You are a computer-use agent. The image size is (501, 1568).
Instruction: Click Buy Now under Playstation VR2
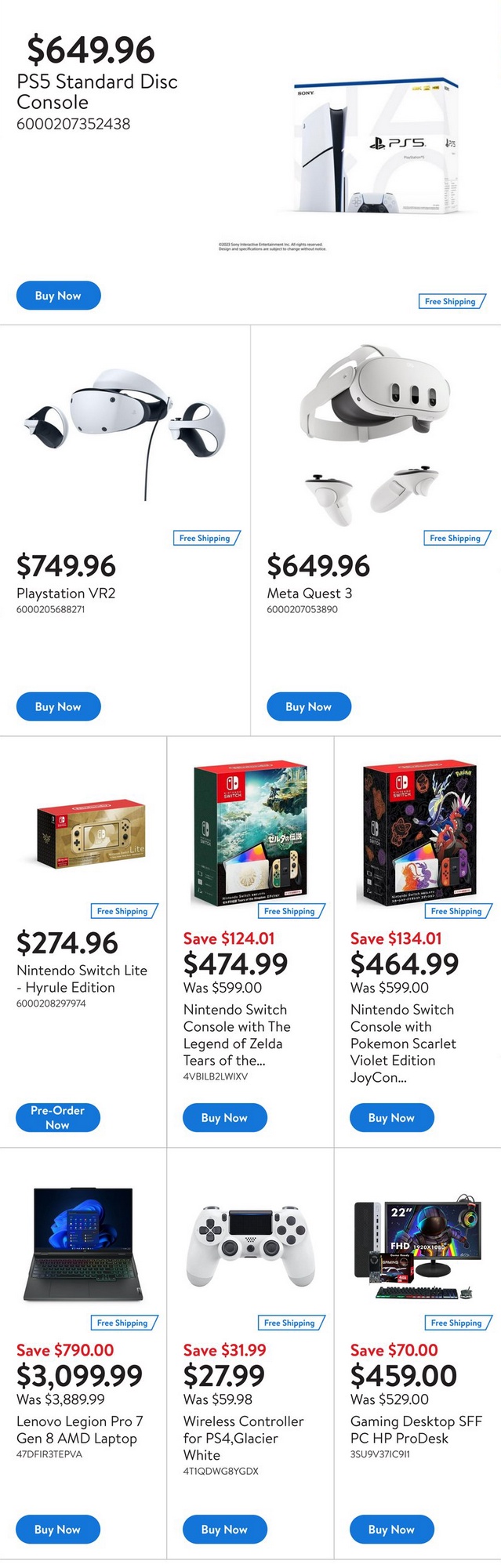tap(58, 706)
